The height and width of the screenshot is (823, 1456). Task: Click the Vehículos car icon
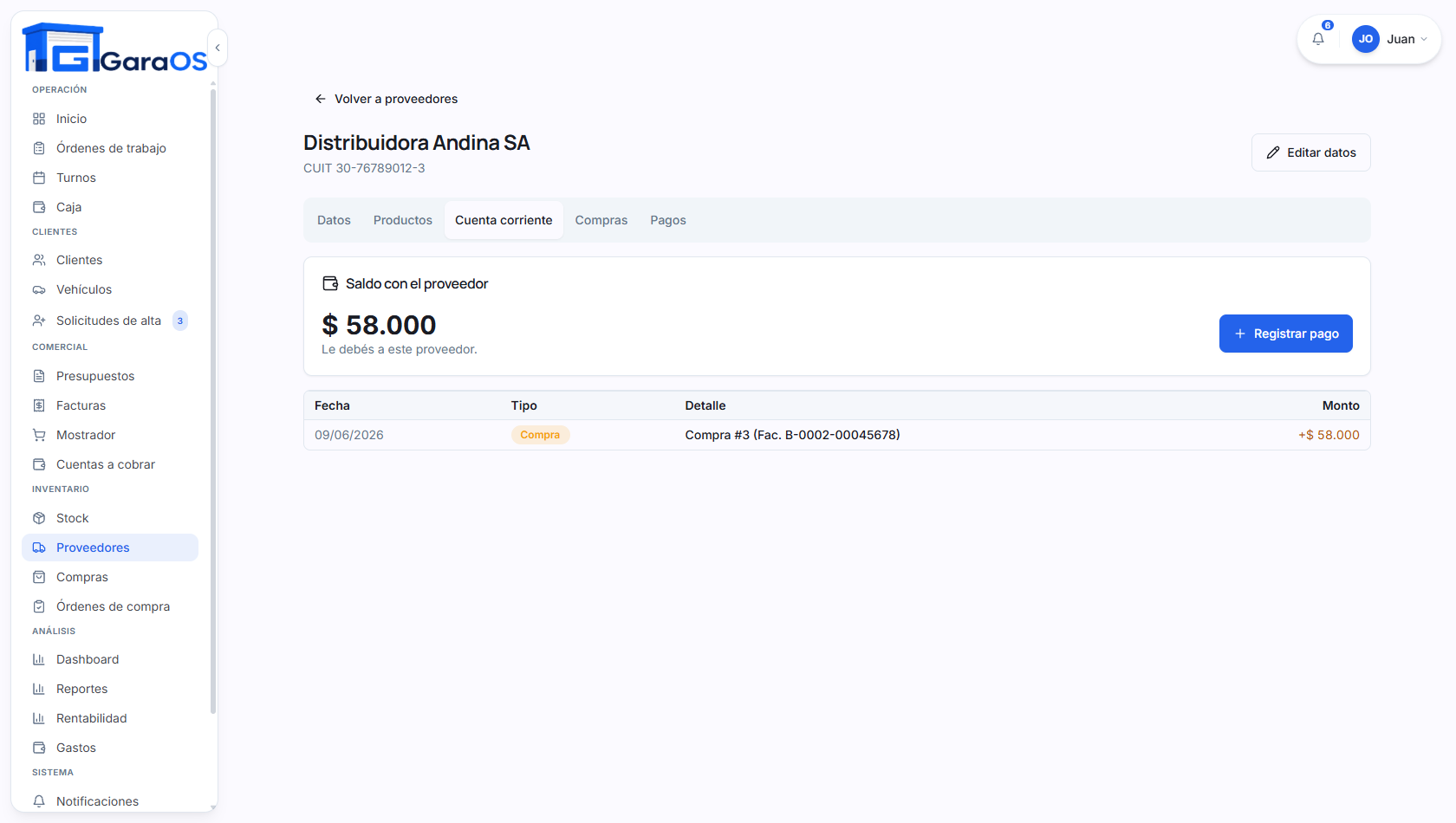(39, 289)
